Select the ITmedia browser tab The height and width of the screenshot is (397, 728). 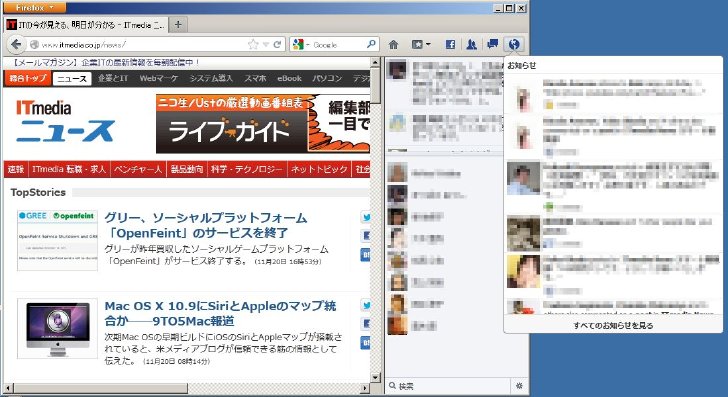86,25
